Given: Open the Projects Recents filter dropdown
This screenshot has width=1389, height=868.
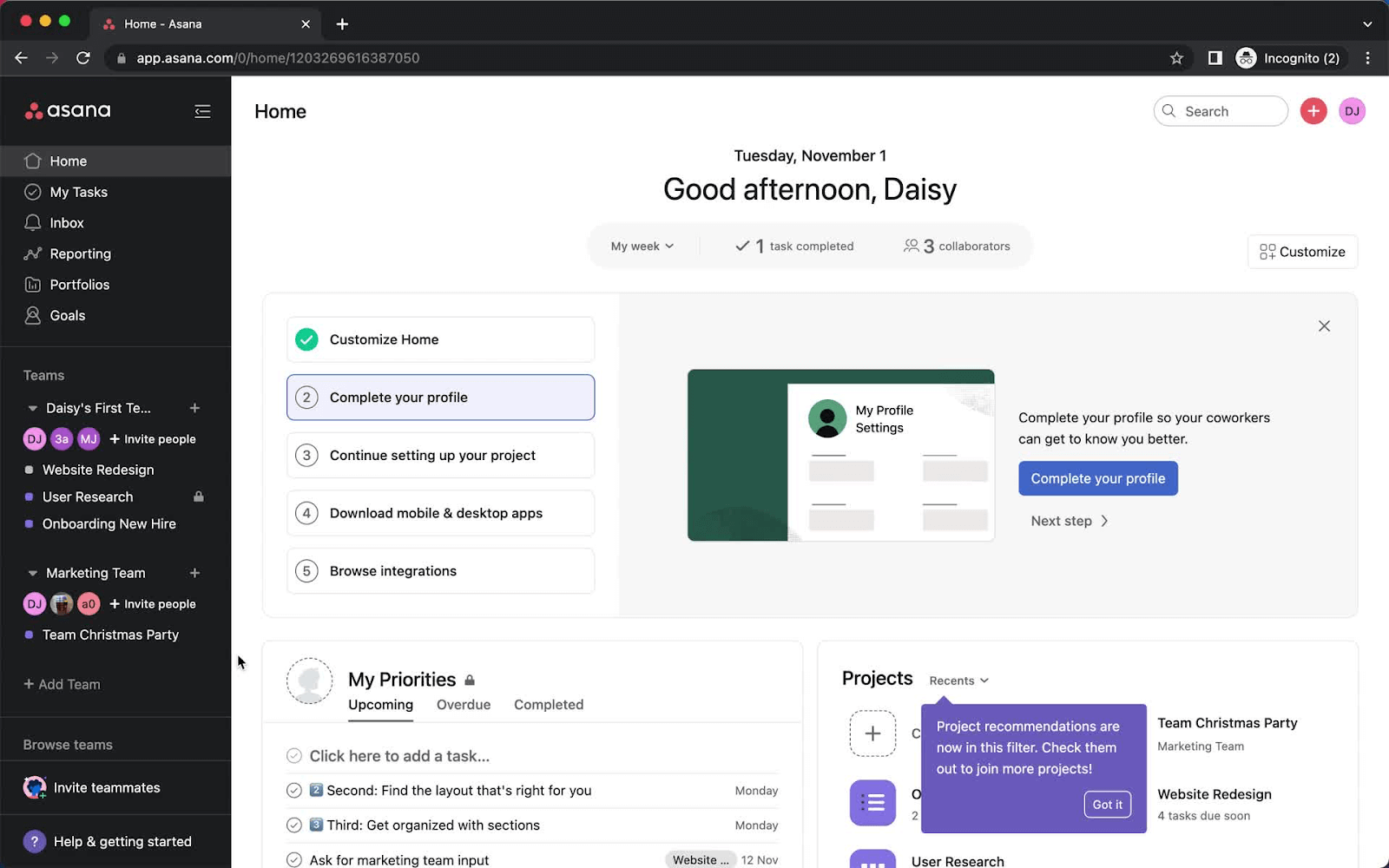Looking at the screenshot, I should click(958, 681).
